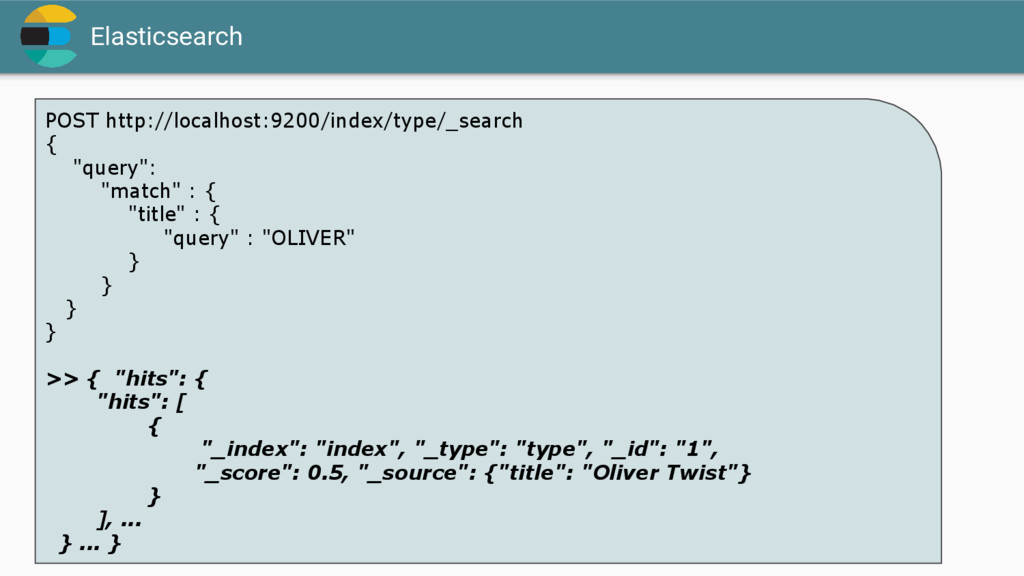Click the "hits": [ array line
1024x576 pixels.
pyautogui.click(x=141, y=402)
